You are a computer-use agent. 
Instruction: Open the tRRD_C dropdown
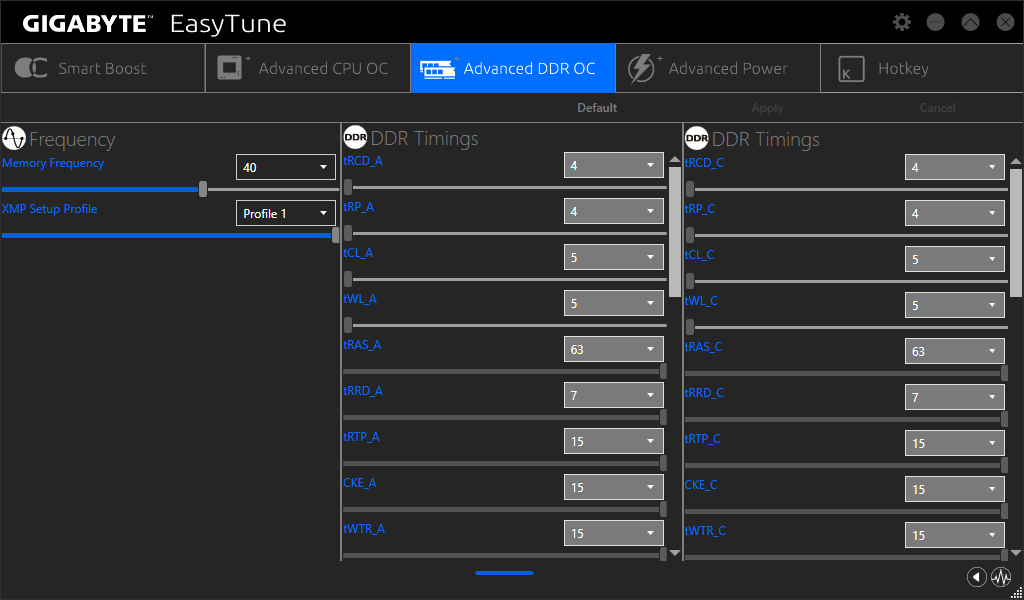click(x=955, y=397)
